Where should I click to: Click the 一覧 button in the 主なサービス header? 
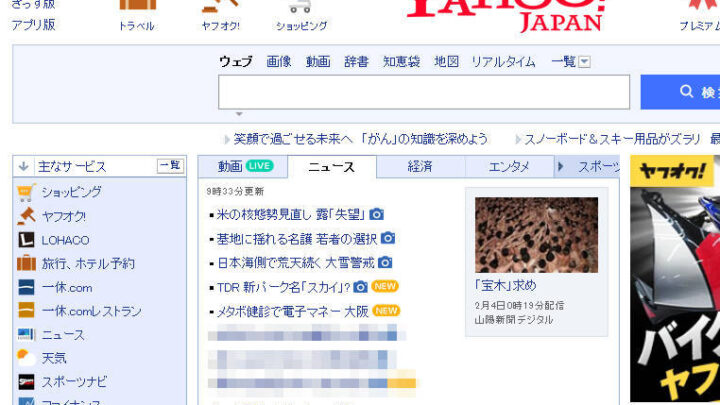[x=170, y=166]
